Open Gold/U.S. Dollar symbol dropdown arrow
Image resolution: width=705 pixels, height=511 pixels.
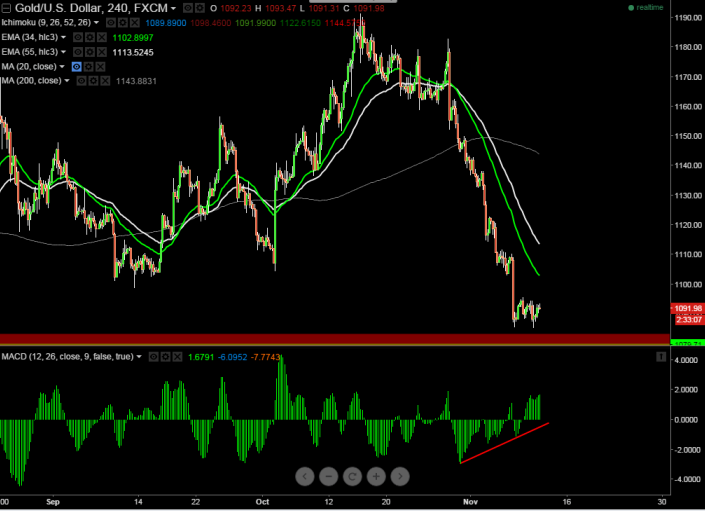point(173,9)
